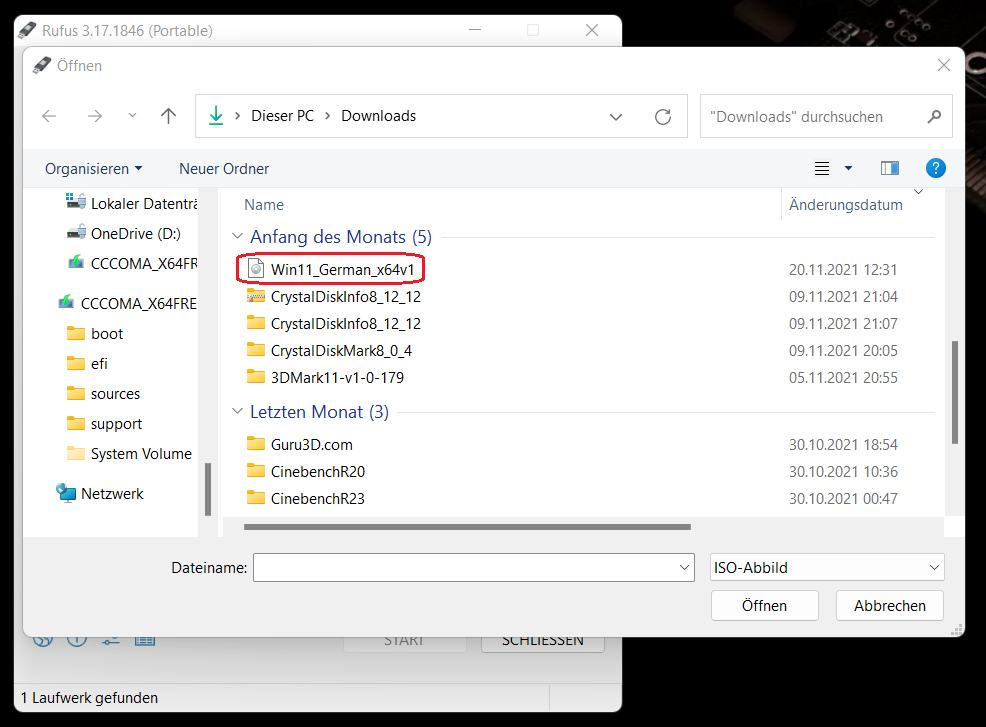The width and height of the screenshot is (986, 727).
Task: Select the CinebenchR20 folder
Action: coord(306,472)
